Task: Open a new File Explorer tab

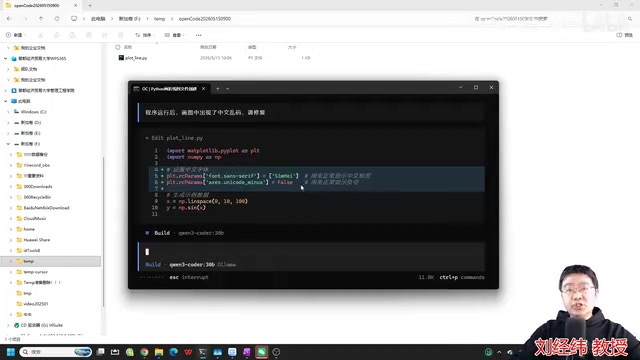Action: [x=90, y=6]
